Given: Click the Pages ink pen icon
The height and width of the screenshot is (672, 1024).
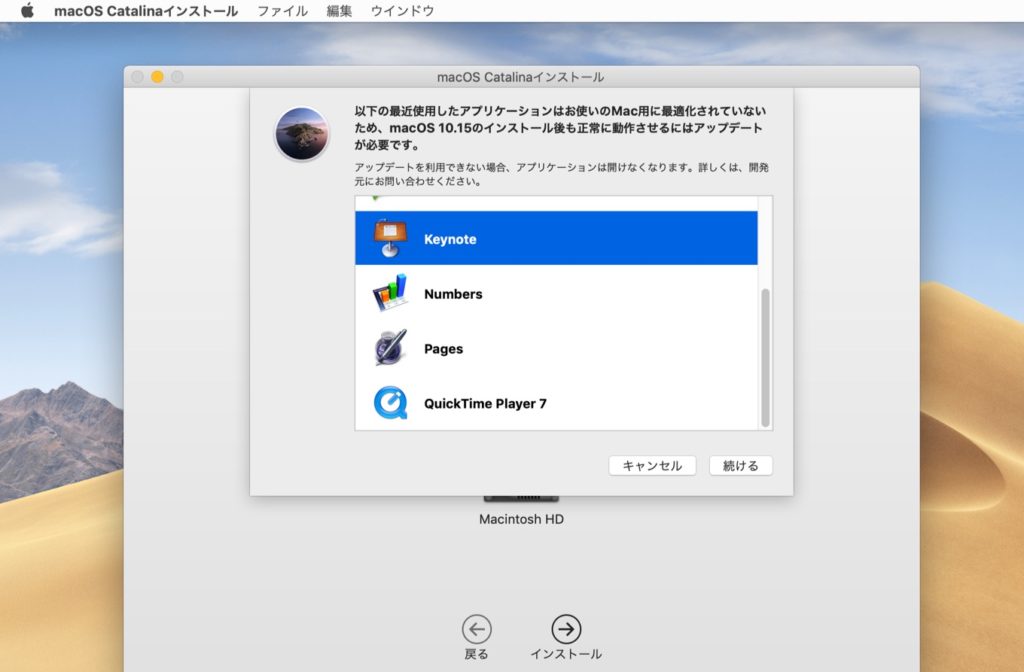Looking at the screenshot, I should coord(390,348).
